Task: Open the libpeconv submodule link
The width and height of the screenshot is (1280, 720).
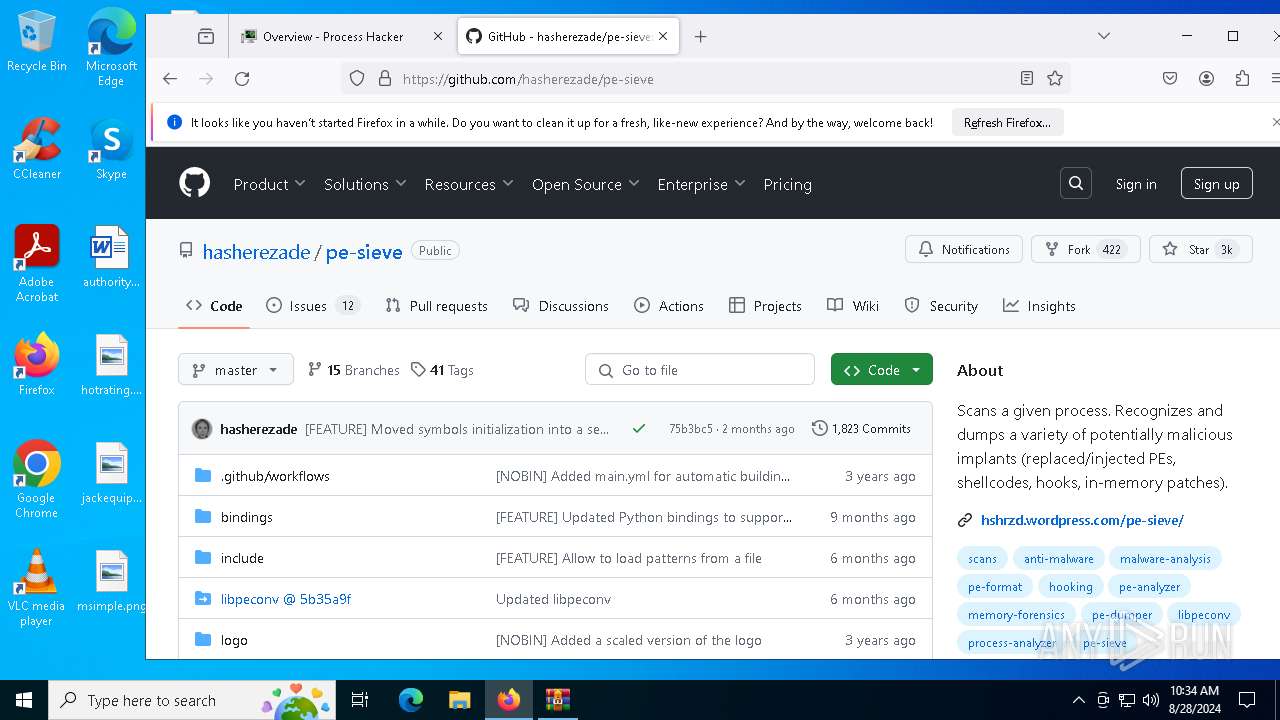Action: 285,599
